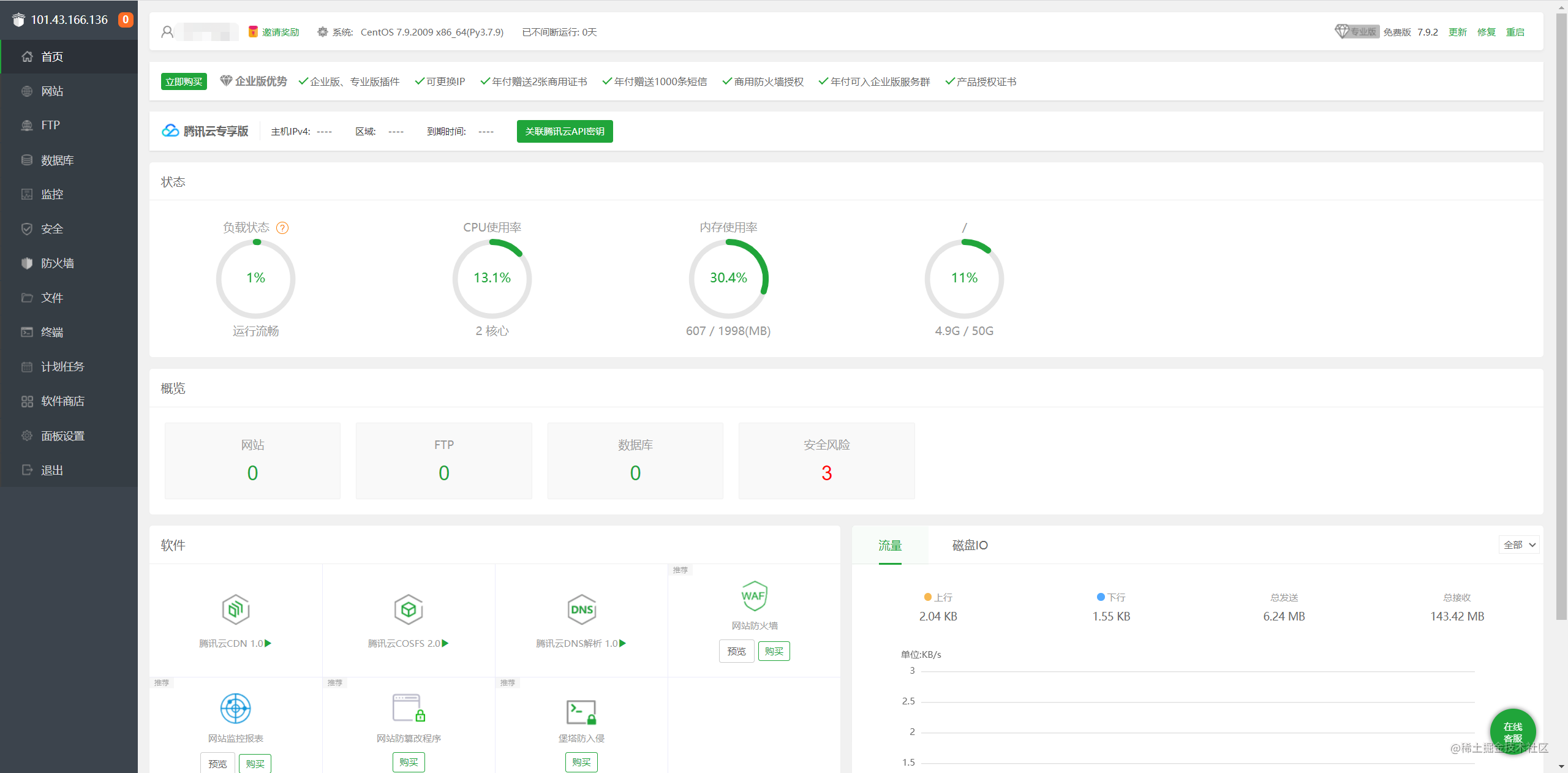Click the load status question mark icon
Screen dimensions: 1568x773
pyautogui.click(x=282, y=228)
